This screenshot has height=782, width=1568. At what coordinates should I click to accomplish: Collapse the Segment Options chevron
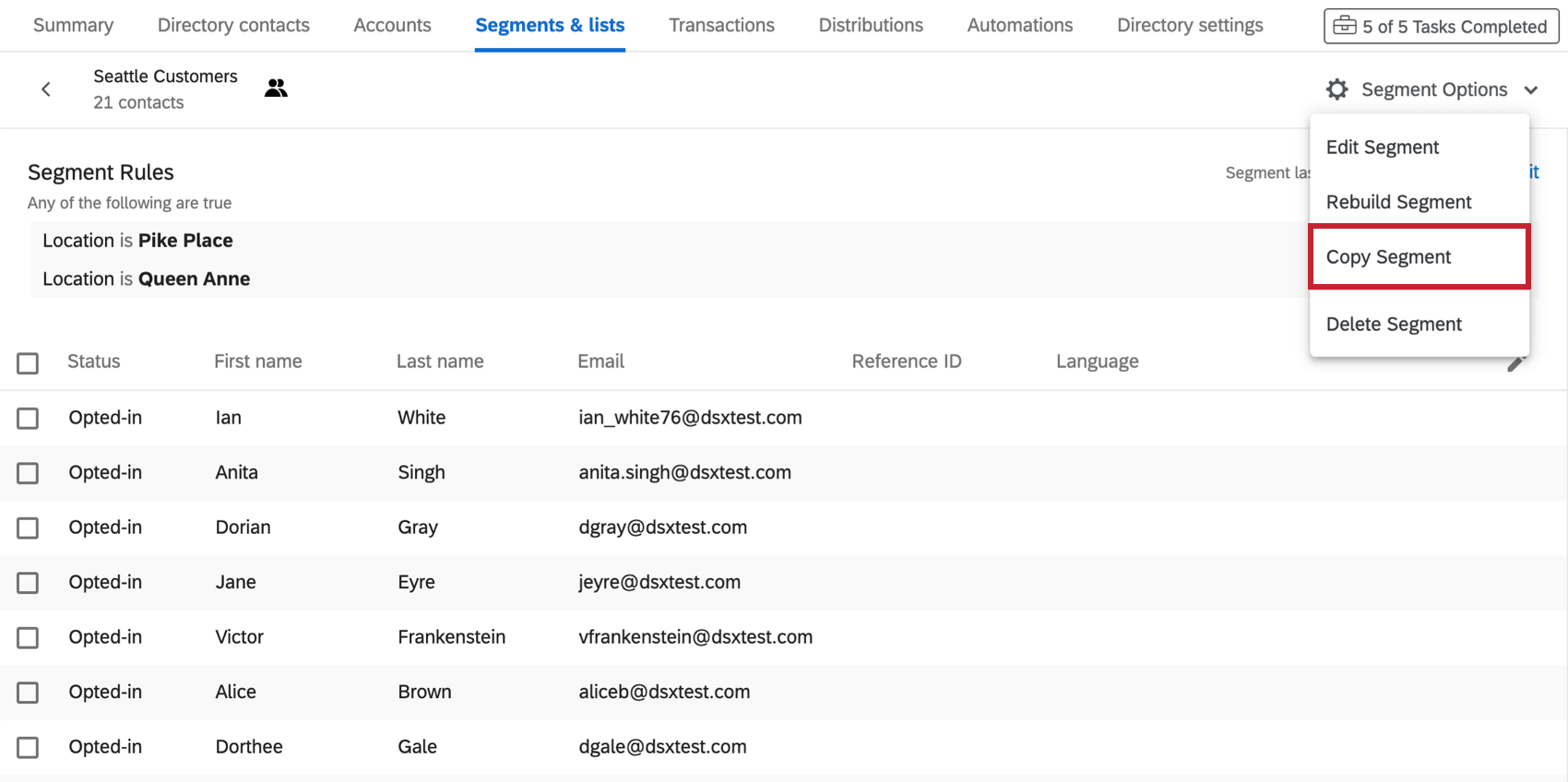(1531, 90)
